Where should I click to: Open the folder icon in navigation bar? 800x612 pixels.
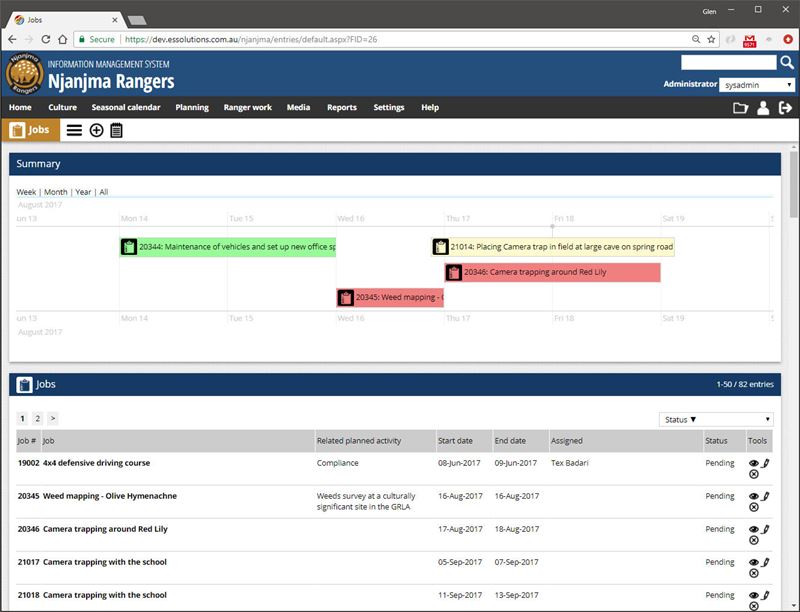[740, 108]
